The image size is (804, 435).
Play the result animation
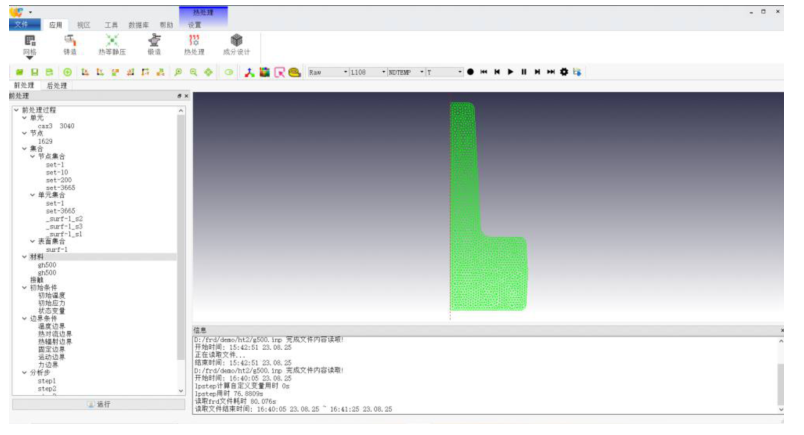510,72
